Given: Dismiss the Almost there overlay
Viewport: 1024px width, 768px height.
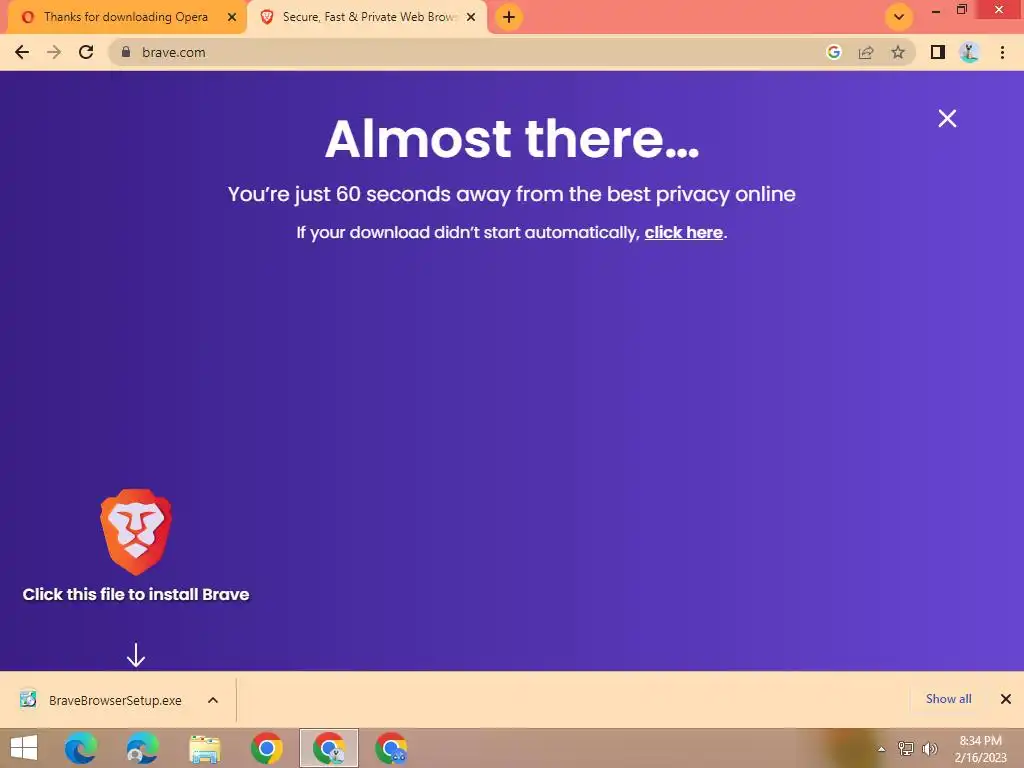Looking at the screenshot, I should [x=947, y=118].
